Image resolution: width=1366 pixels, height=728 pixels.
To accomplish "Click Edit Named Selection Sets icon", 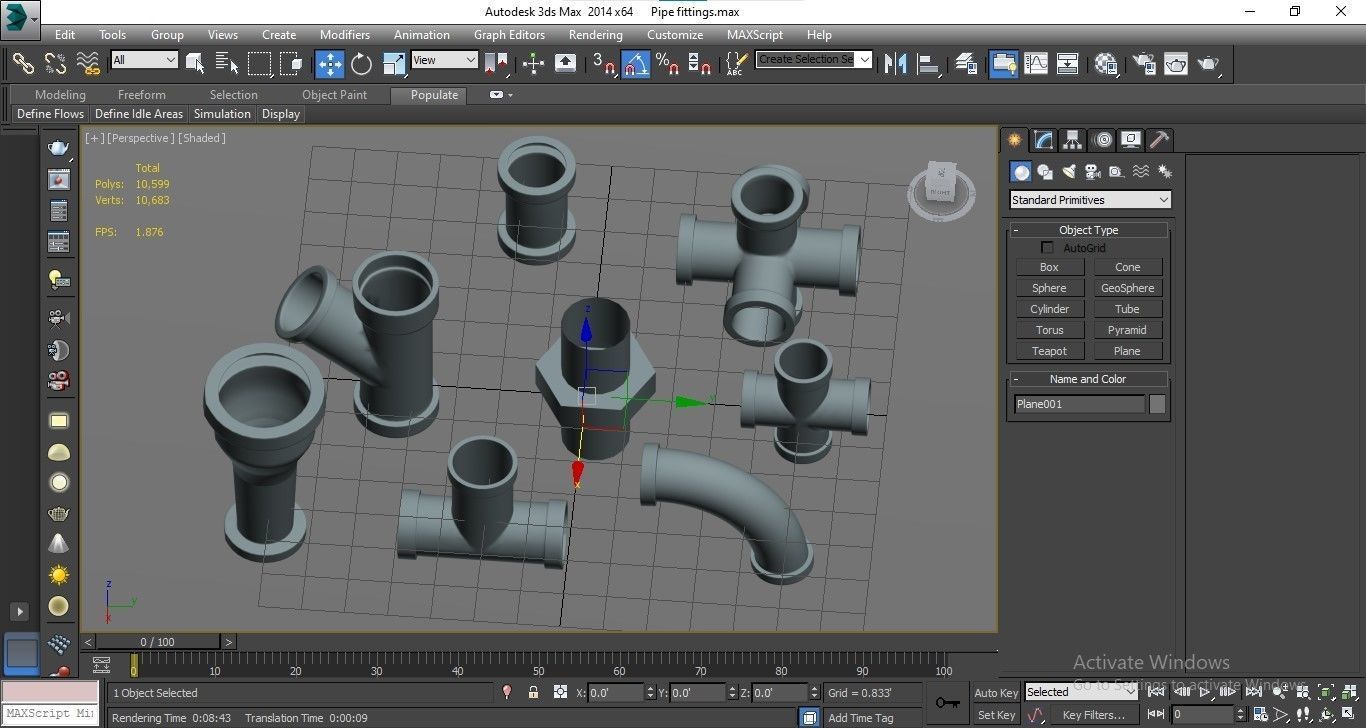I will [736, 63].
